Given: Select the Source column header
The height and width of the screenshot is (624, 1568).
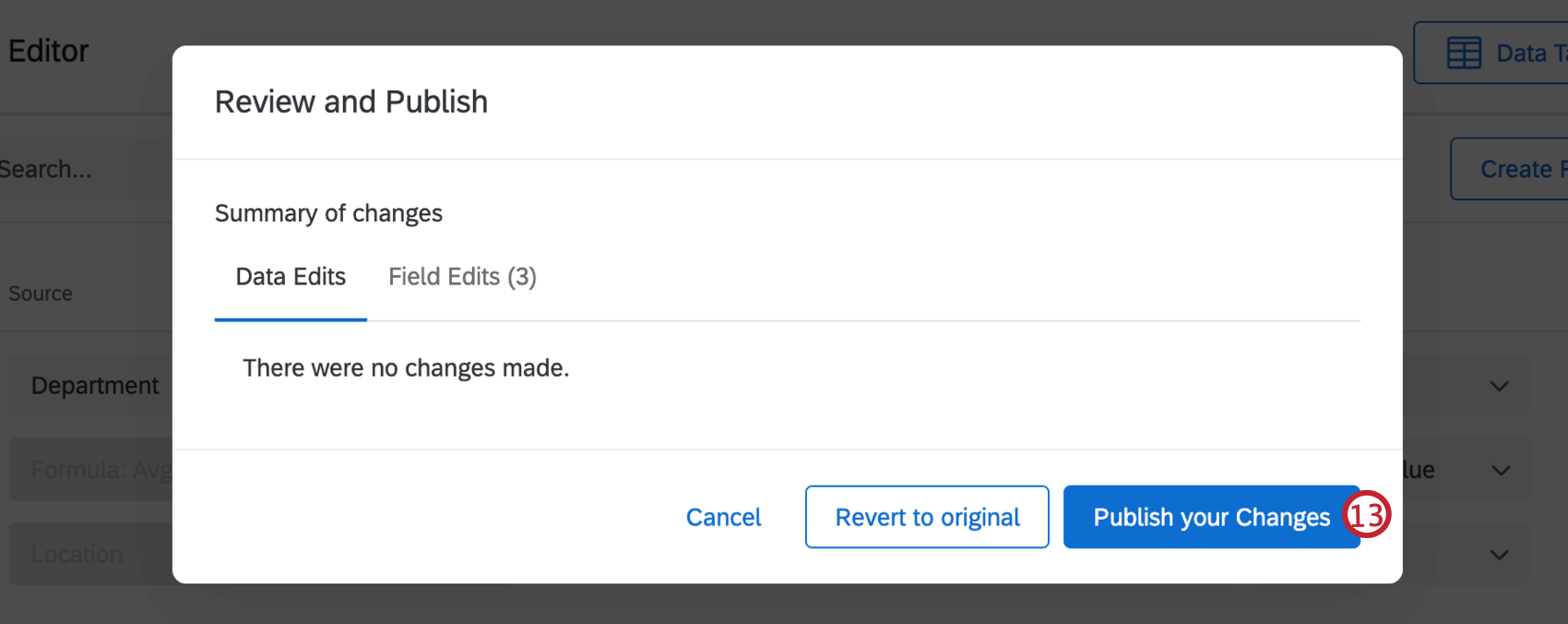Looking at the screenshot, I should point(41,293).
